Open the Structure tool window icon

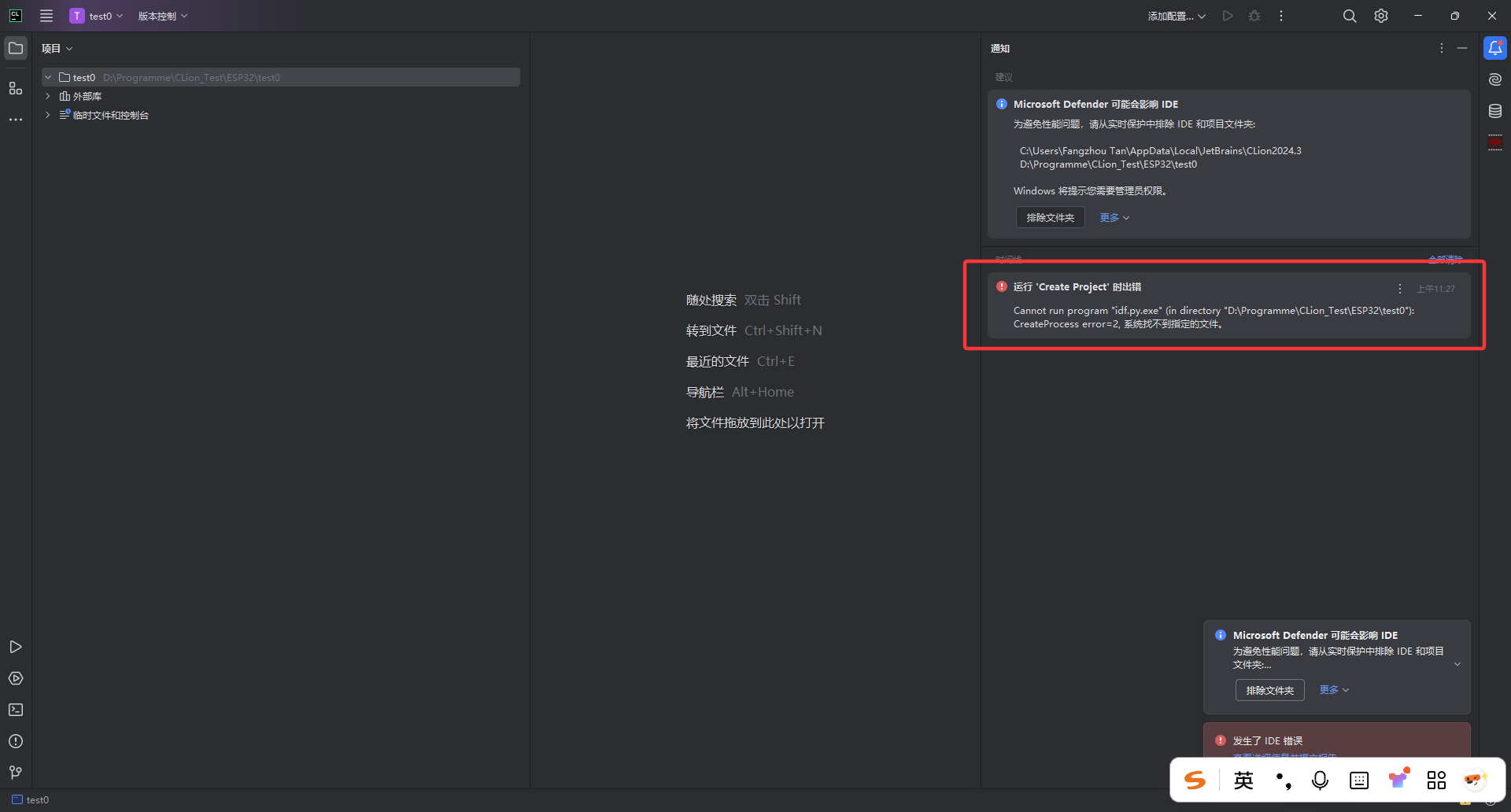point(16,88)
